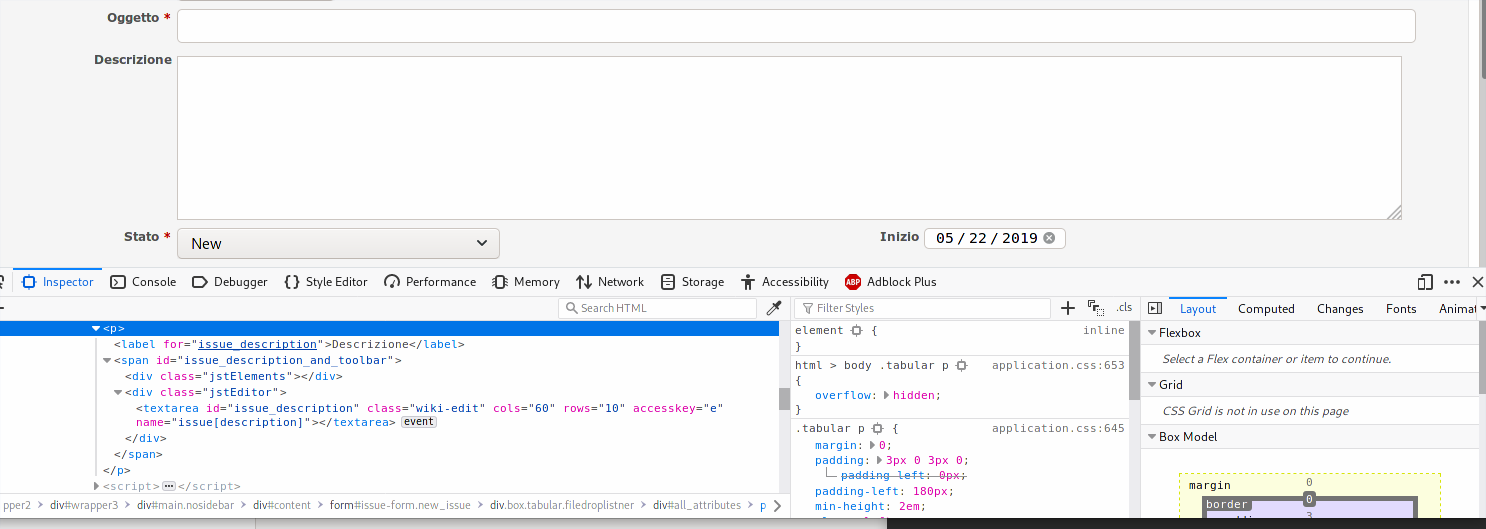Select div#wrapper3 in breadcrumbs
Viewport: 1486px width, 529px height.
[x=84, y=506]
